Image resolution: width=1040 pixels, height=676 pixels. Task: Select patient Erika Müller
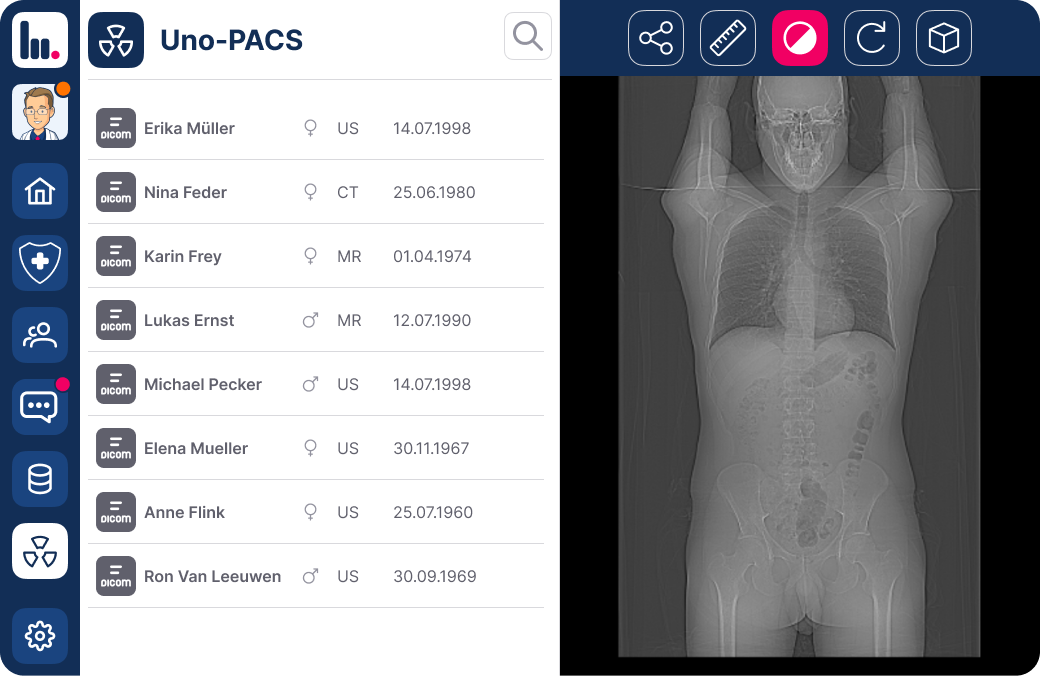tap(189, 128)
